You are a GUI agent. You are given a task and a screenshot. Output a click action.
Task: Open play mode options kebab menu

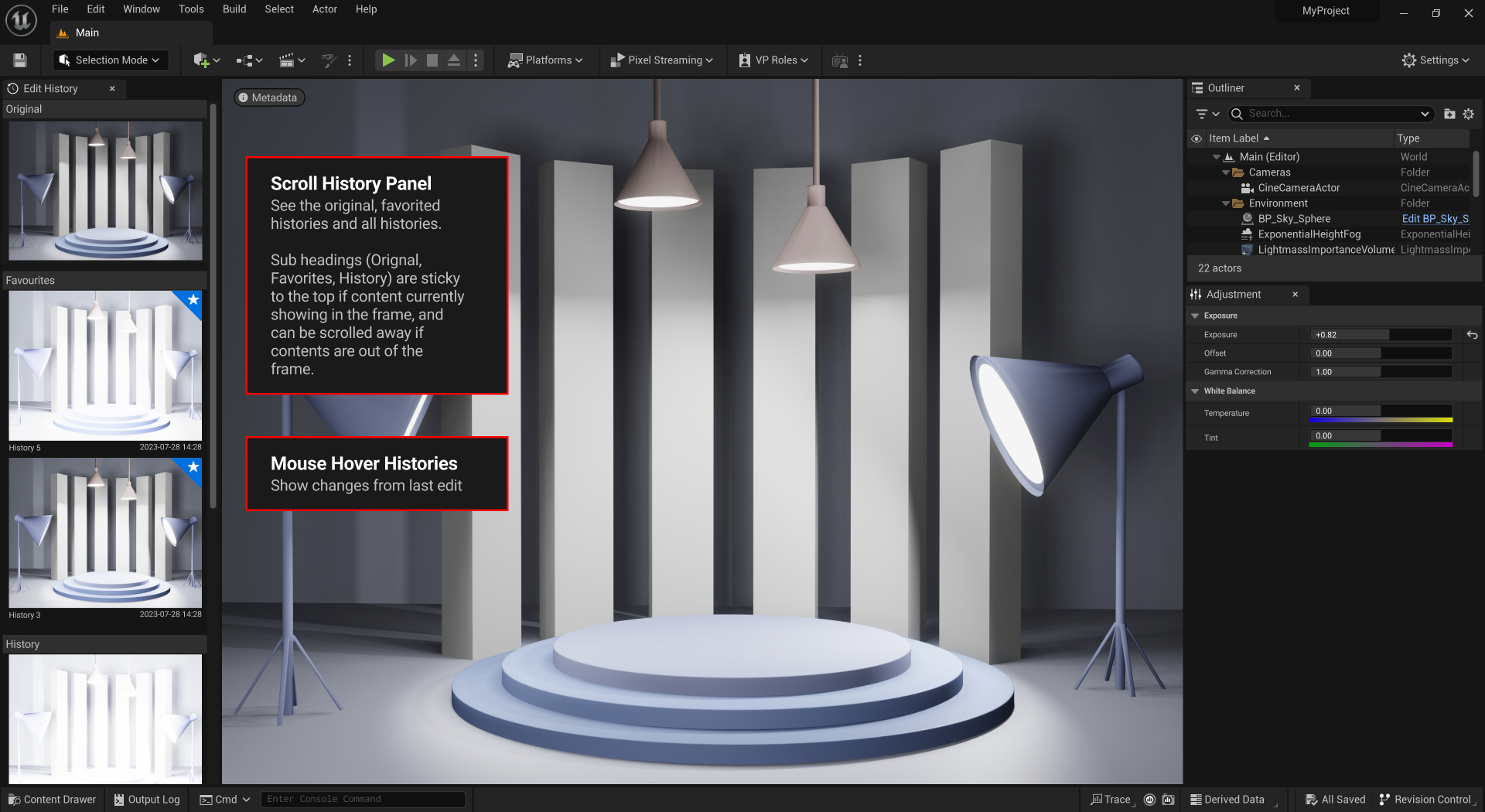pos(476,60)
